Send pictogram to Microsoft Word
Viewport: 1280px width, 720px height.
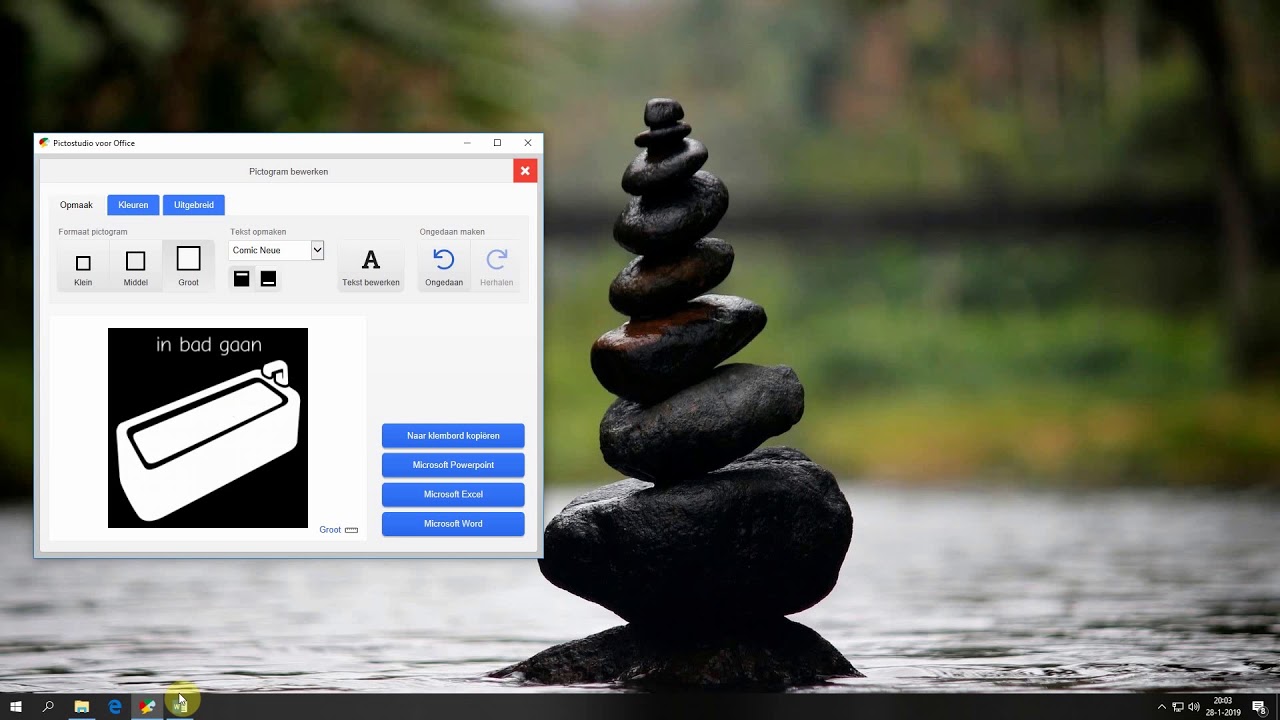[x=453, y=524]
